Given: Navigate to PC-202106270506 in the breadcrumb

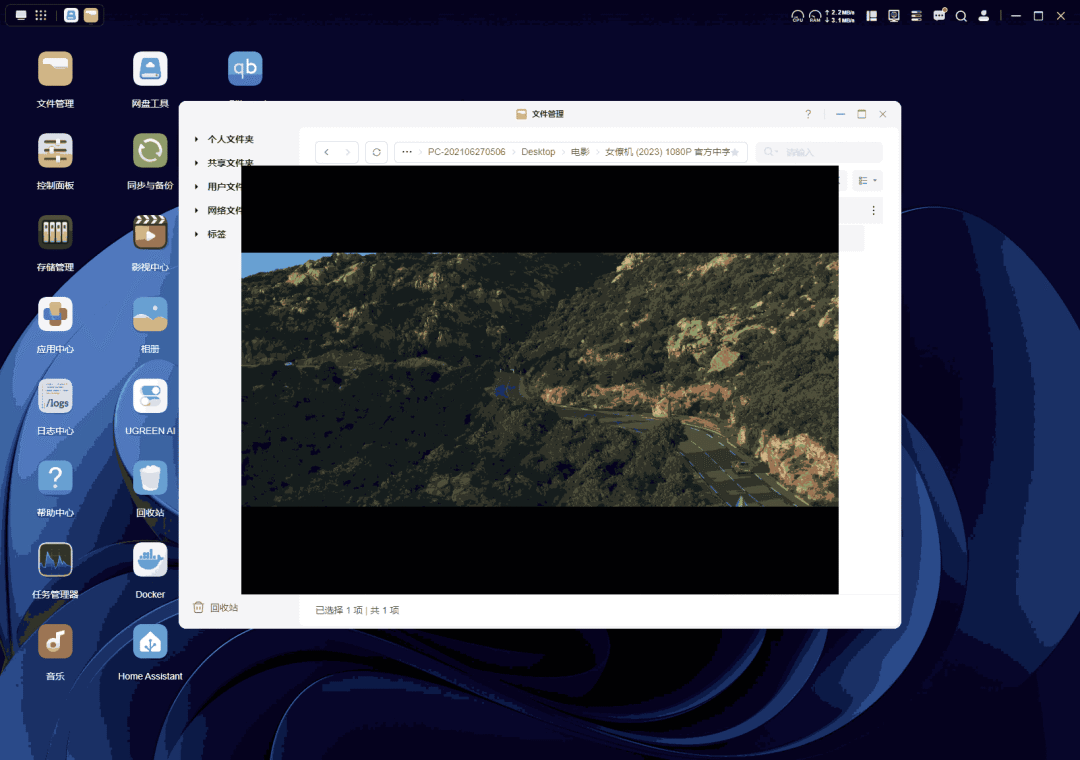Looking at the screenshot, I should point(466,152).
